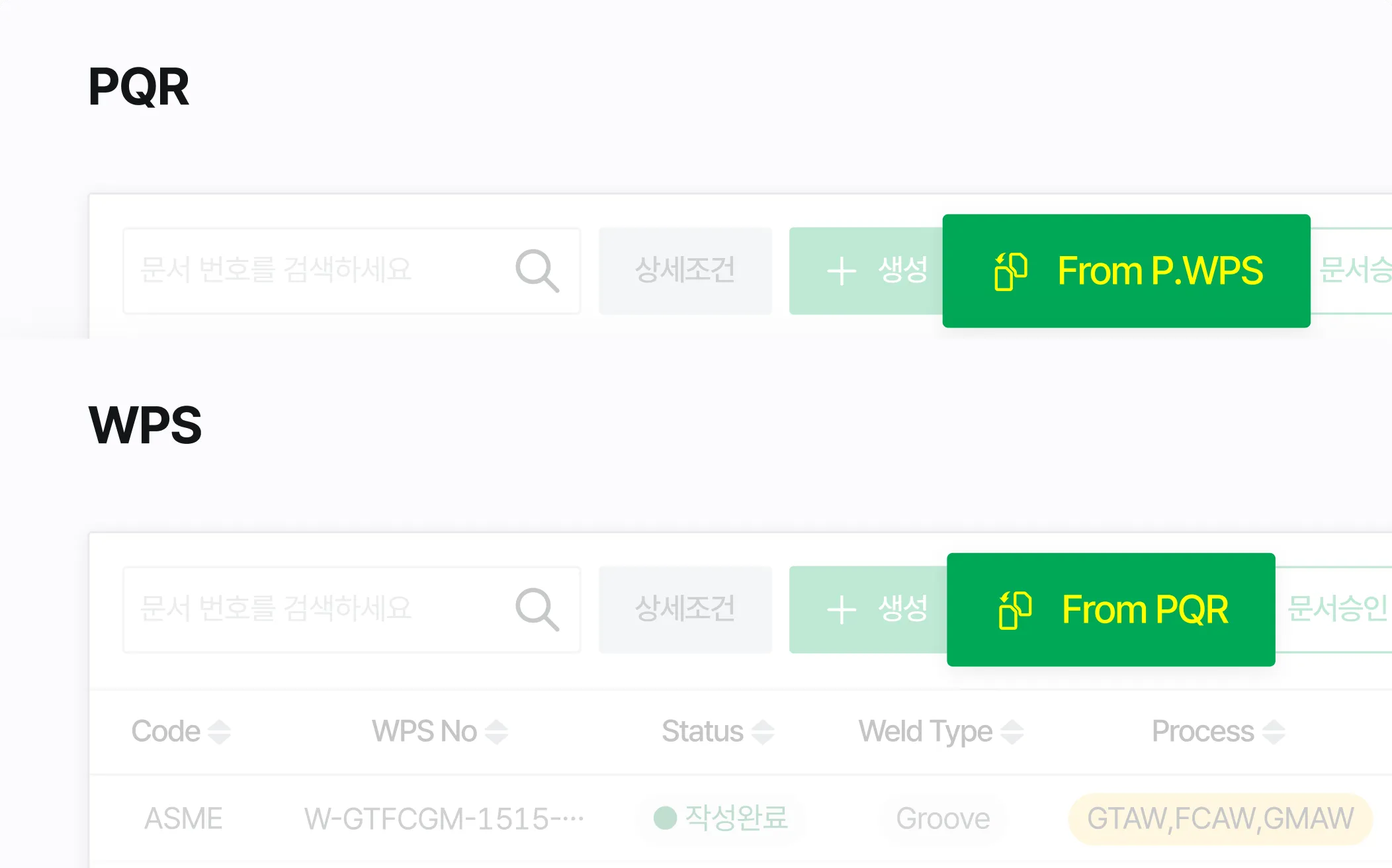Viewport: 1392px width, 868px height.
Task: Click copy icon on From P.WPS button
Action: pyautogui.click(x=1010, y=271)
